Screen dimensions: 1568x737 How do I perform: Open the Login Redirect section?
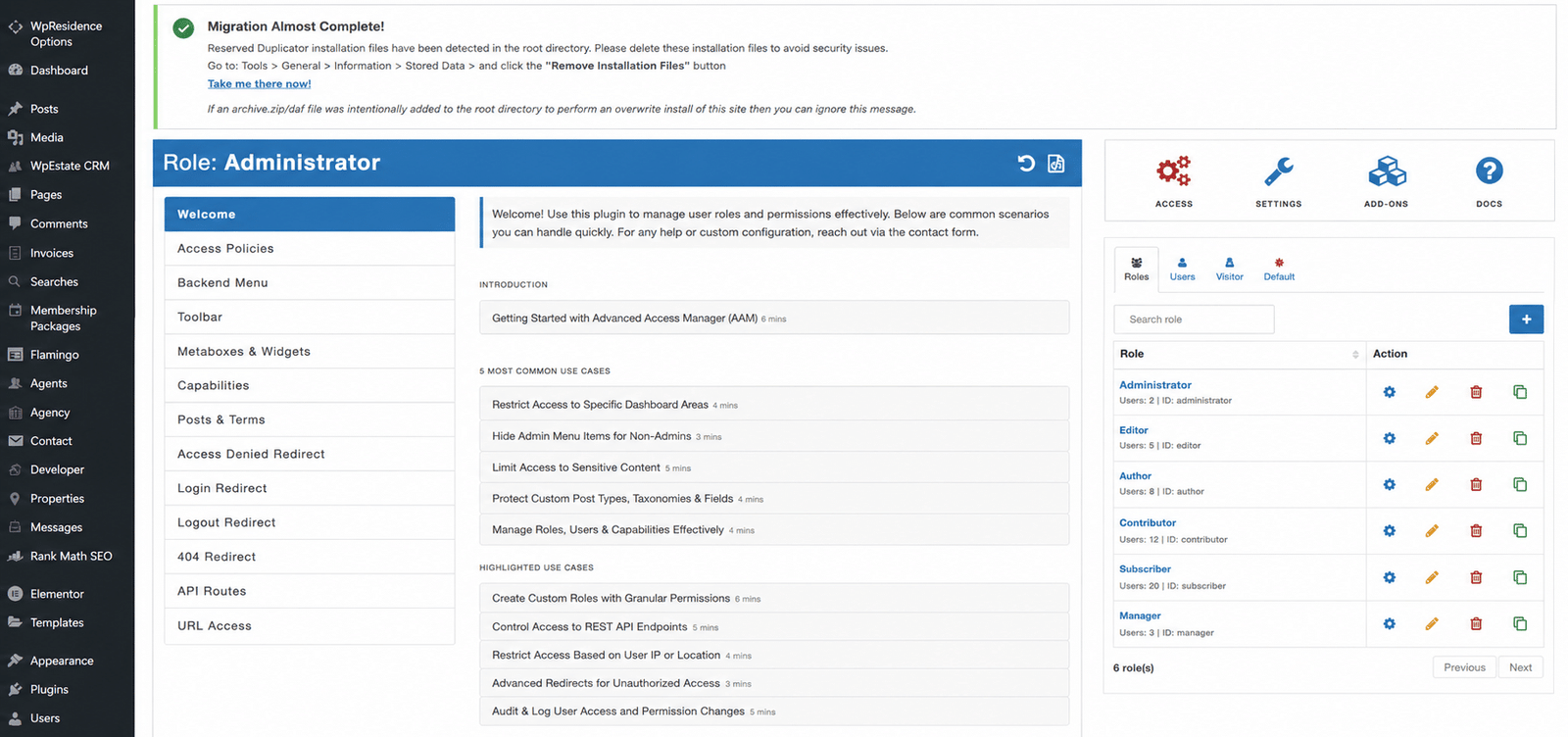[310, 489]
